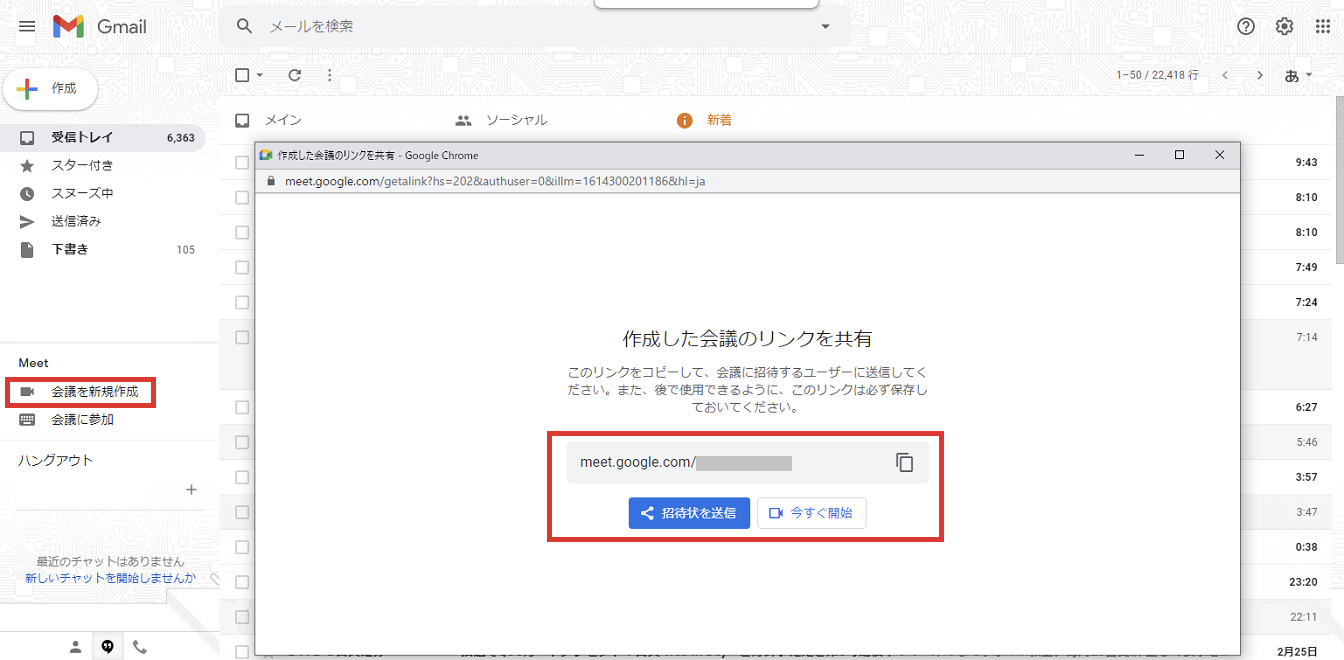Image resolution: width=1344 pixels, height=660 pixels.
Task: Click the copy link icon beside the meeting URL
Action: [904, 462]
